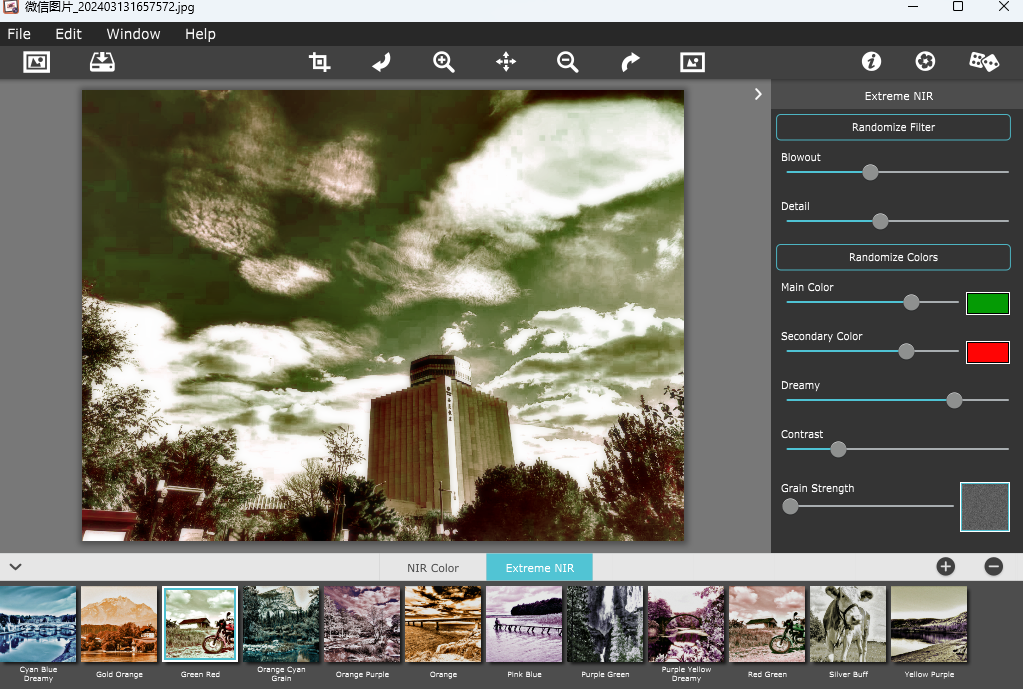Image resolution: width=1023 pixels, height=689 pixels.
Task: Zoom in on the photo
Action: [444, 62]
